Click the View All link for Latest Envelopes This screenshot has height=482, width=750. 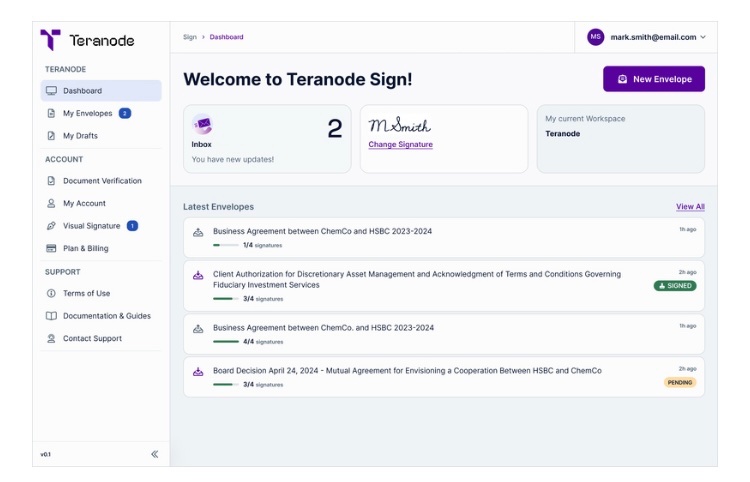[x=690, y=207]
